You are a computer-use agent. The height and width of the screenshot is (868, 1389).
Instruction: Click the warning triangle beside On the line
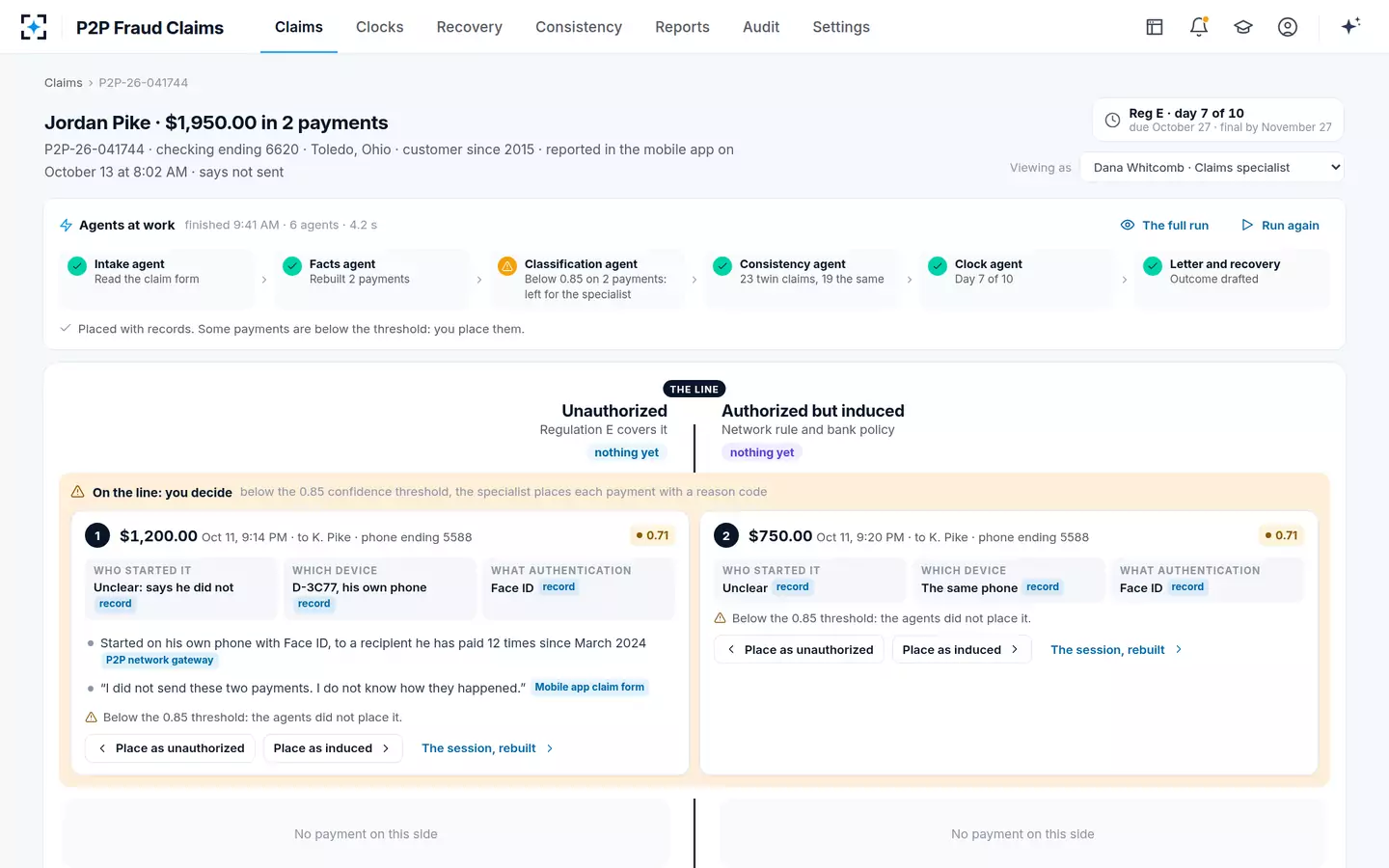(x=78, y=492)
